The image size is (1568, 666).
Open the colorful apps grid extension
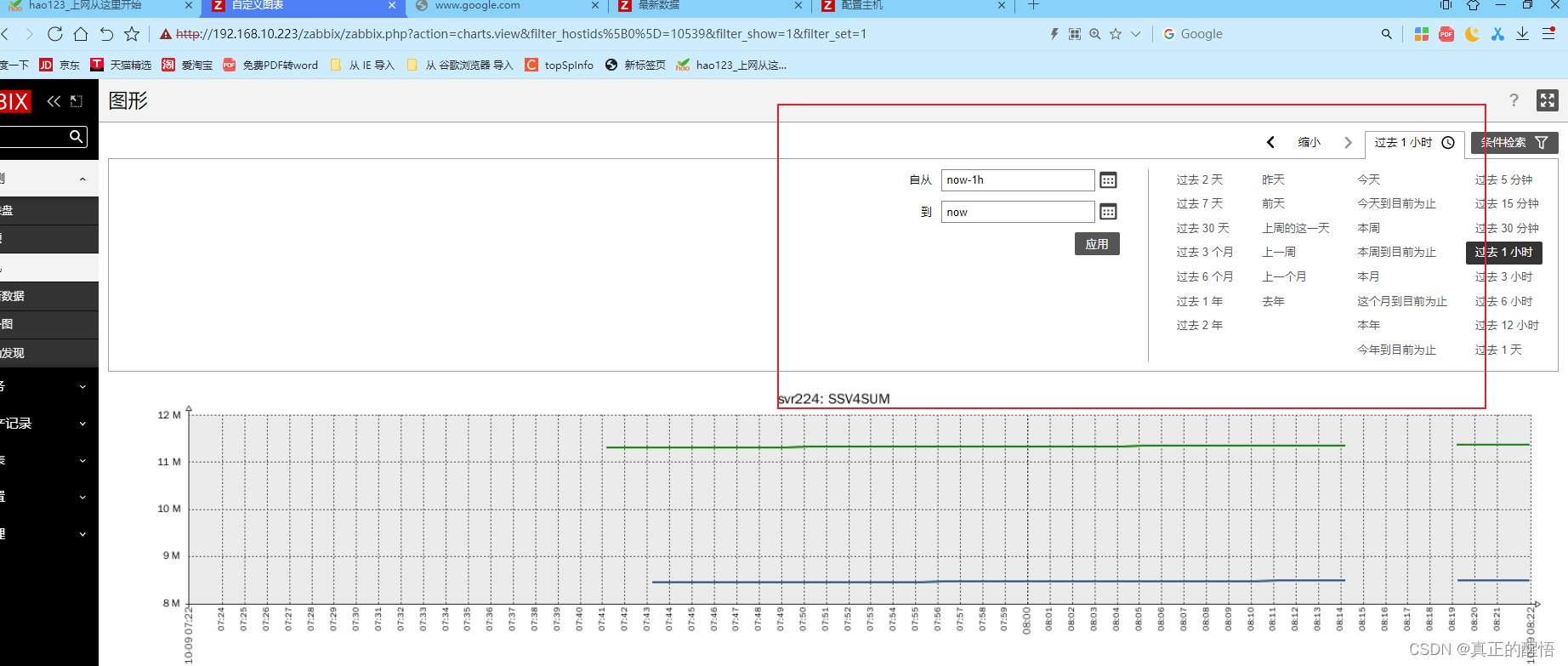1421,34
